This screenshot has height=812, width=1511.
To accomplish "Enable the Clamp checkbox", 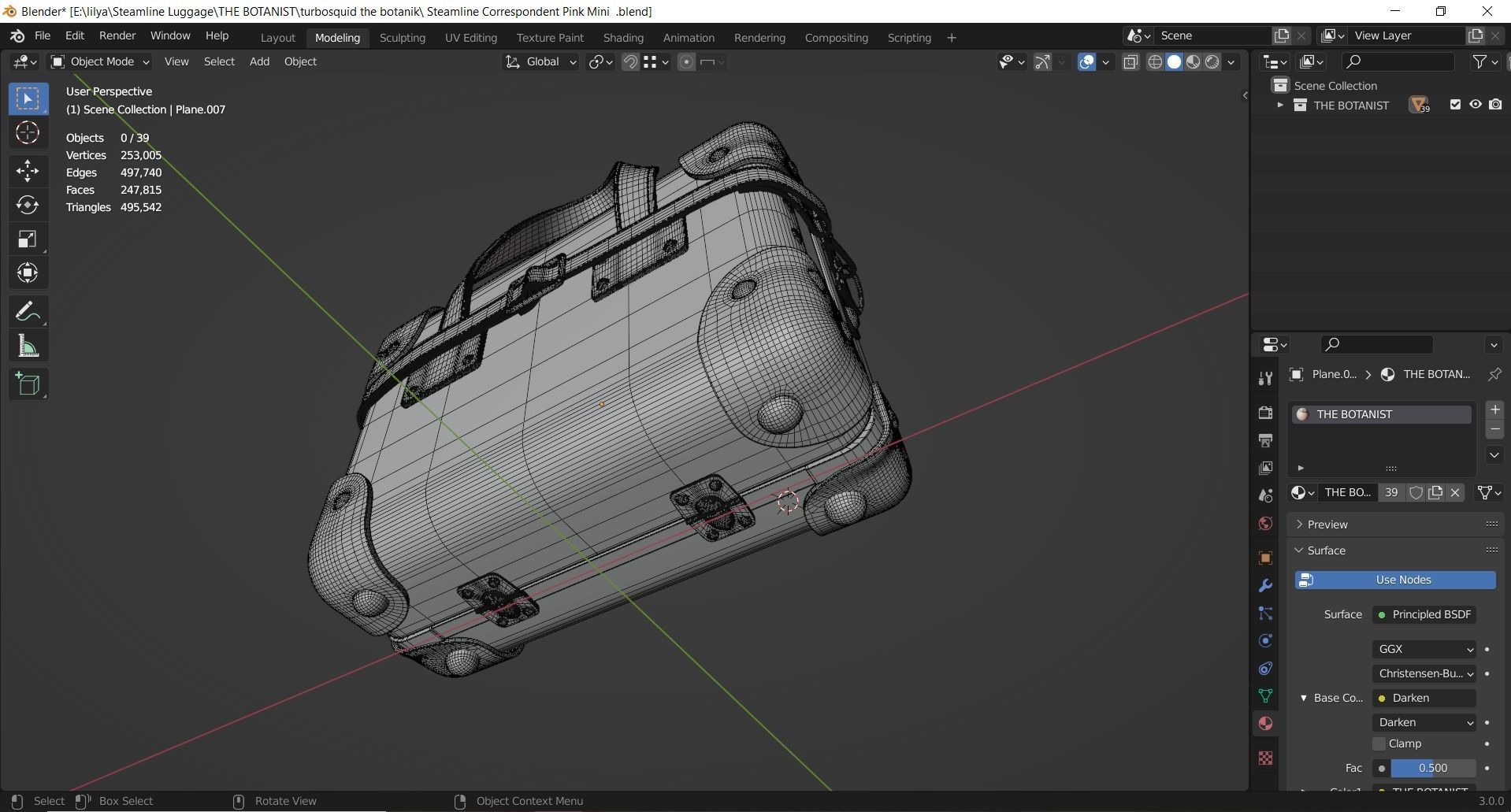I will [x=1379, y=743].
